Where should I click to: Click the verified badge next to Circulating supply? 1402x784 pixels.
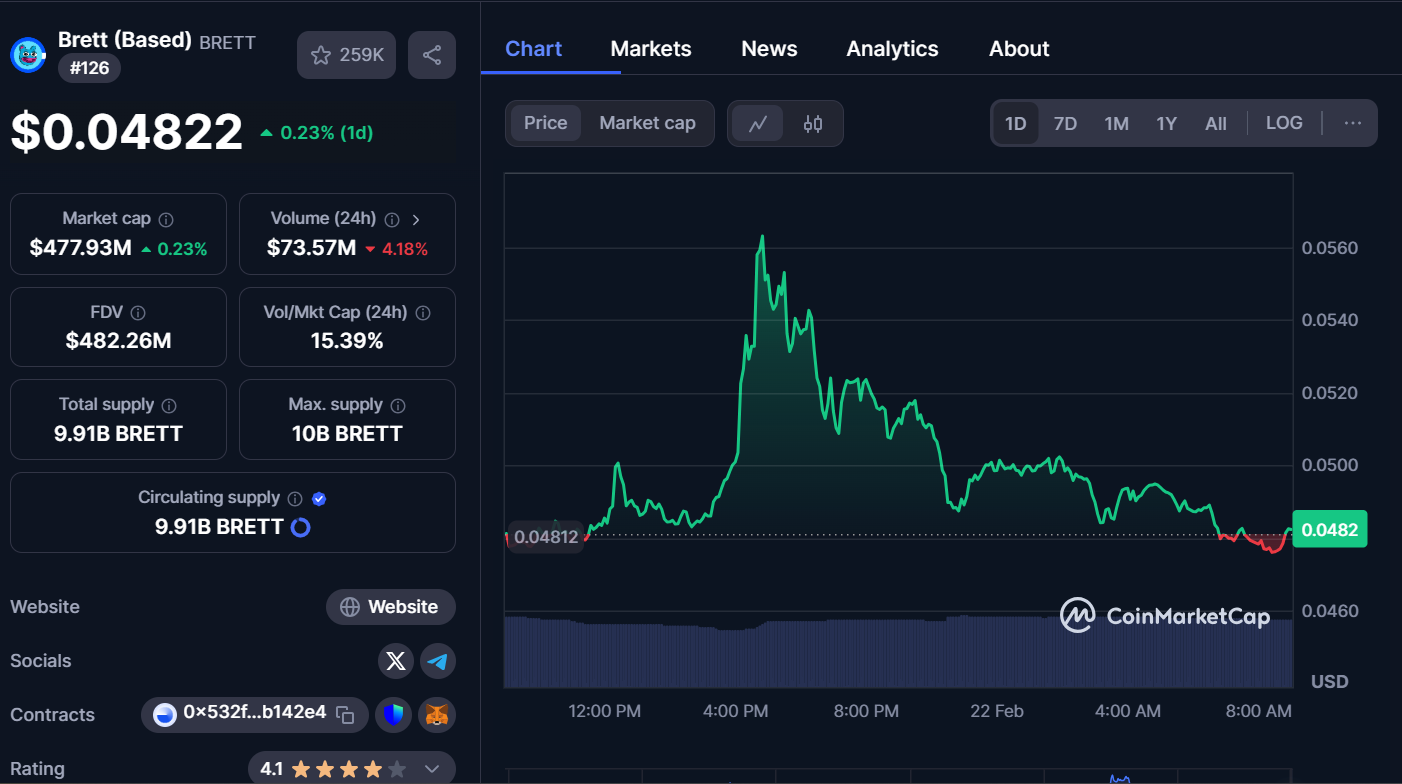coord(319,498)
